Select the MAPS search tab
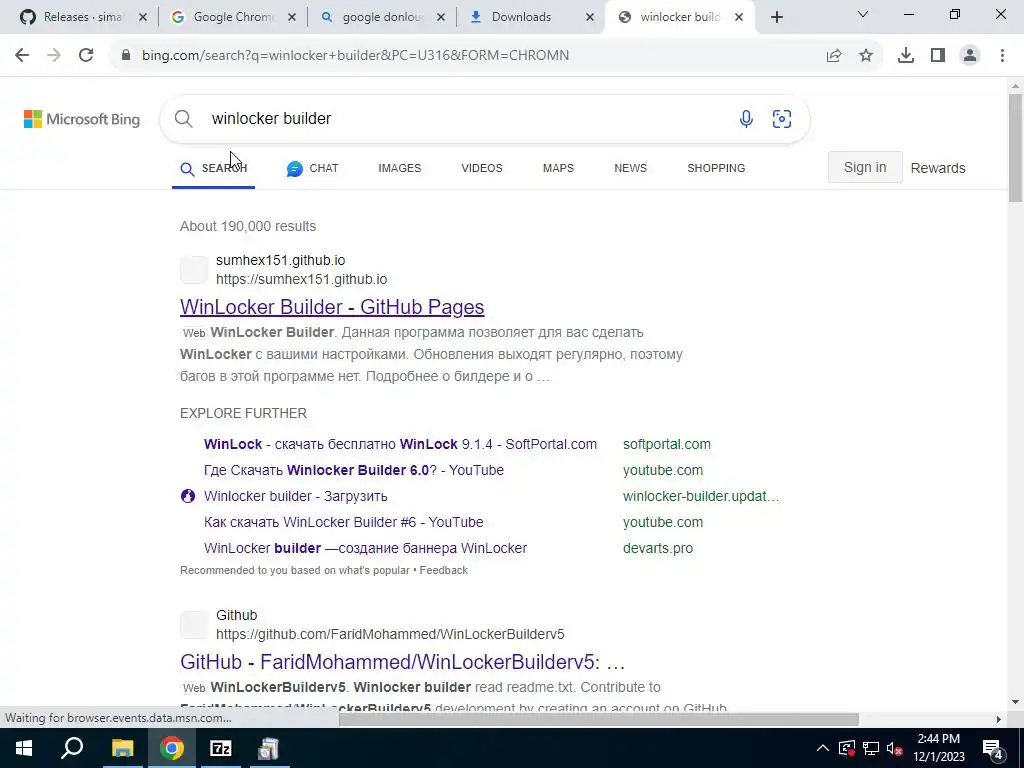The width and height of the screenshot is (1024, 768). (558, 168)
